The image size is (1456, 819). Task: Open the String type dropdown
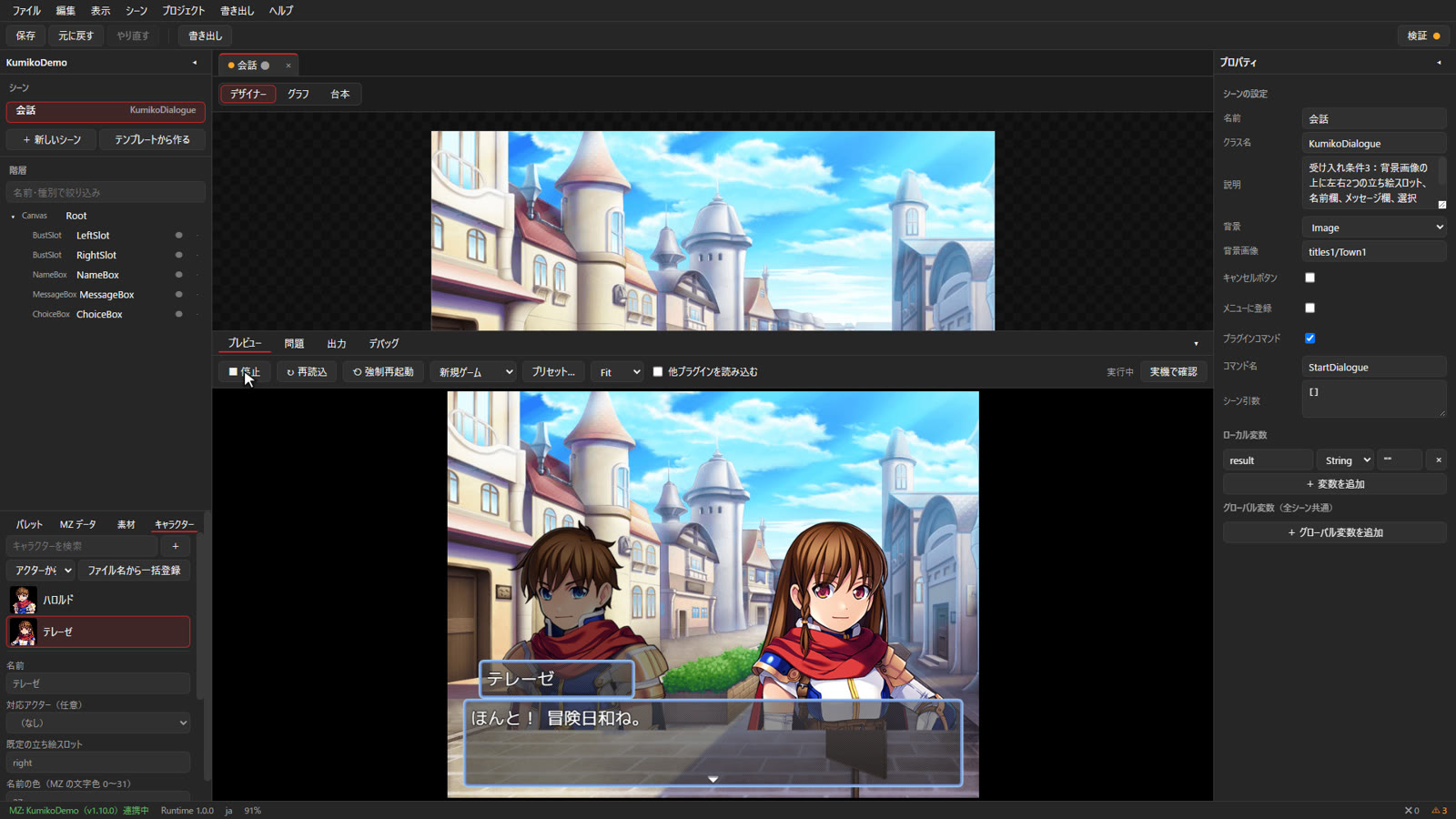click(x=1345, y=460)
